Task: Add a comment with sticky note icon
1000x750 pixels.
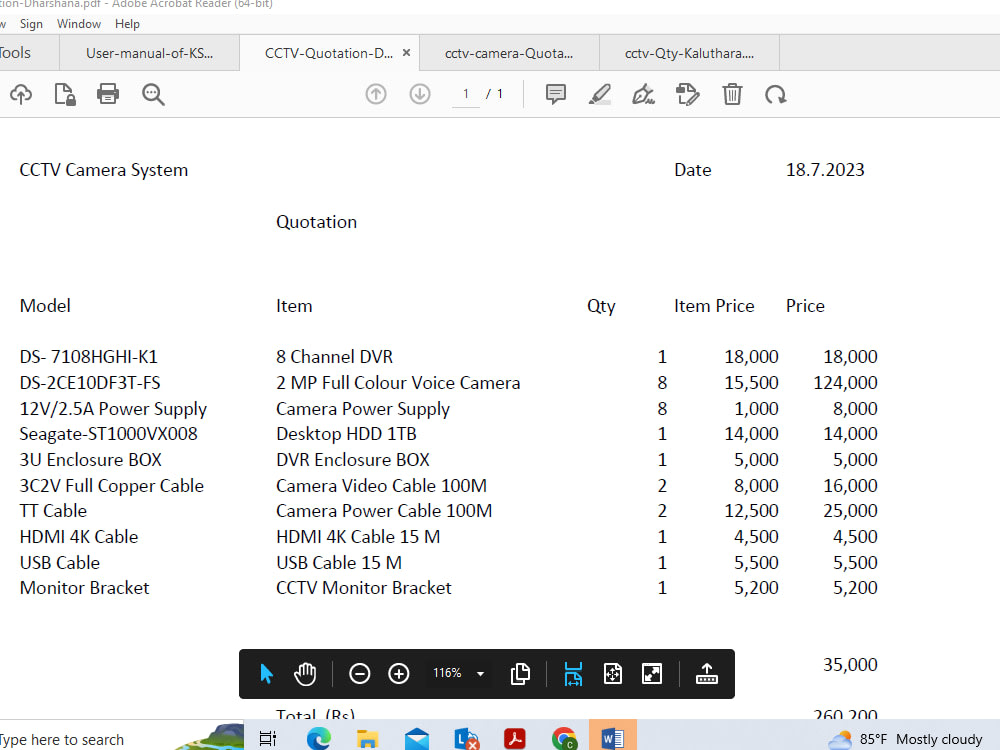Action: click(555, 94)
